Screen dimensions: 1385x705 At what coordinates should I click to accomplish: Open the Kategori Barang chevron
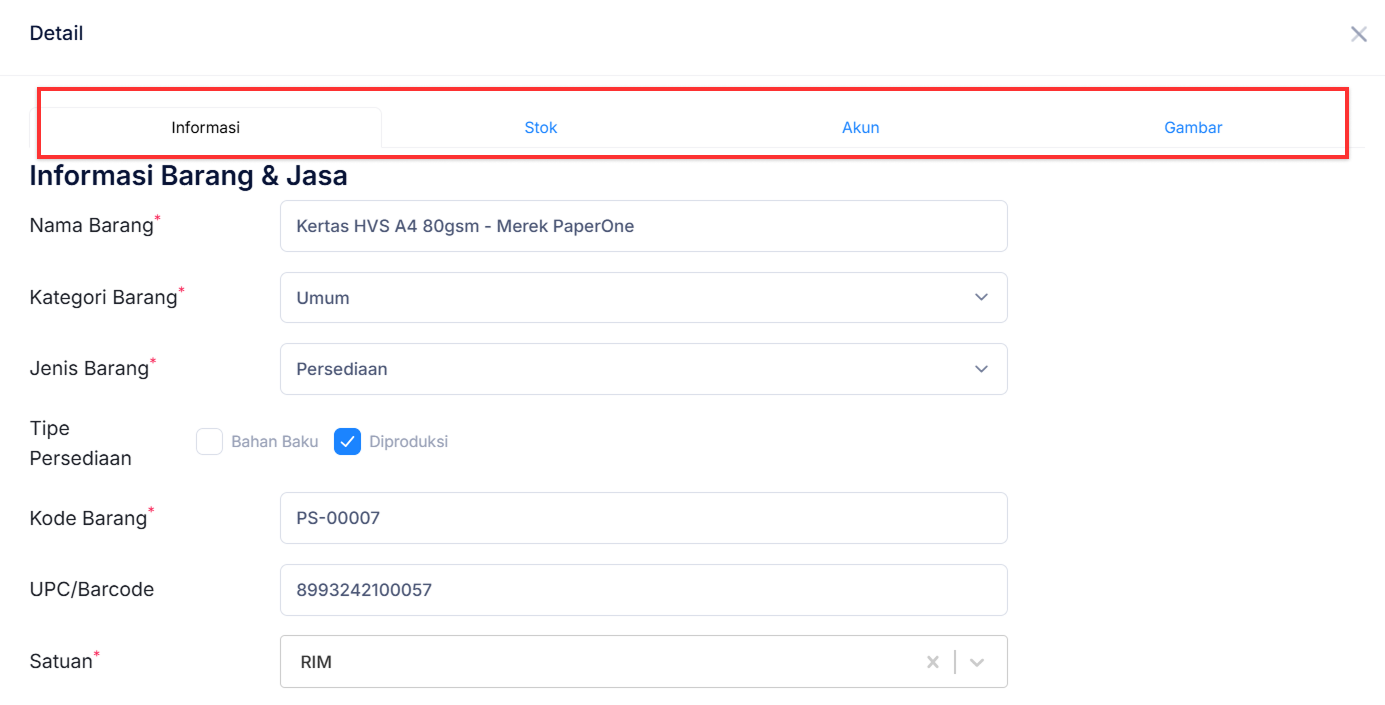pyautogui.click(x=981, y=298)
